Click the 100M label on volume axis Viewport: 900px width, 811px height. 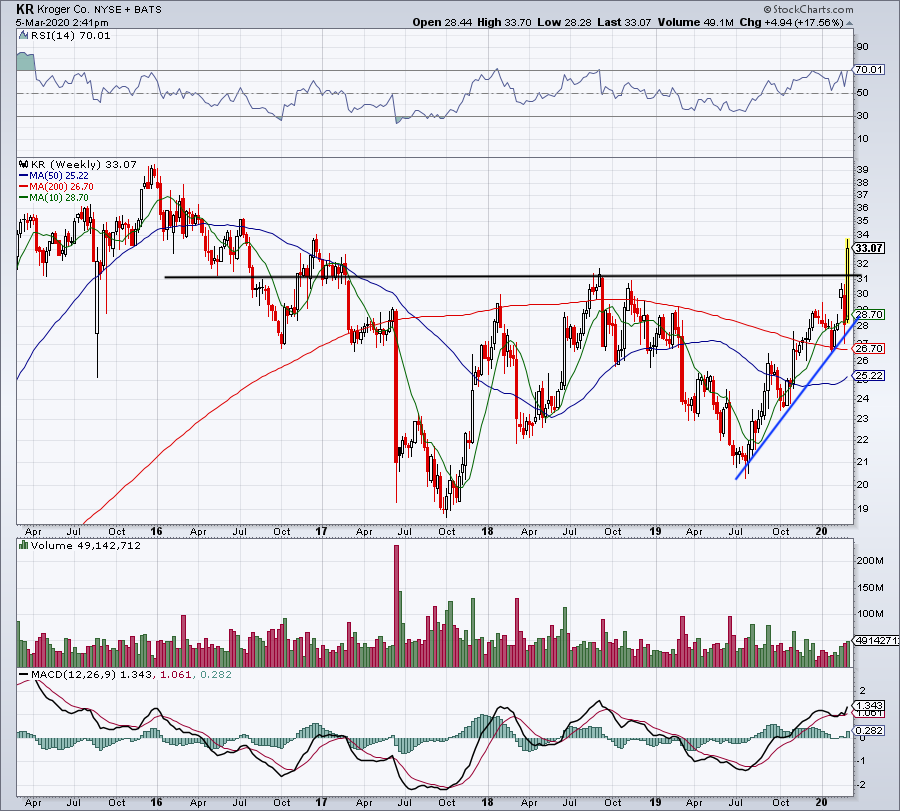pyautogui.click(x=870, y=614)
